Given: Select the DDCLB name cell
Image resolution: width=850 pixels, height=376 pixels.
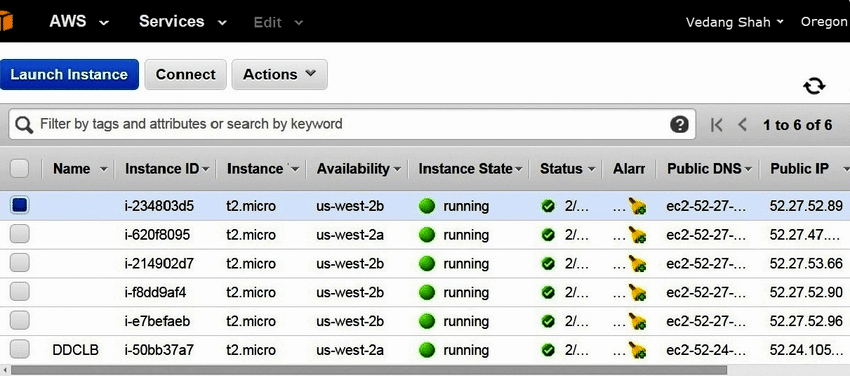Looking at the screenshot, I should click(x=75, y=350).
